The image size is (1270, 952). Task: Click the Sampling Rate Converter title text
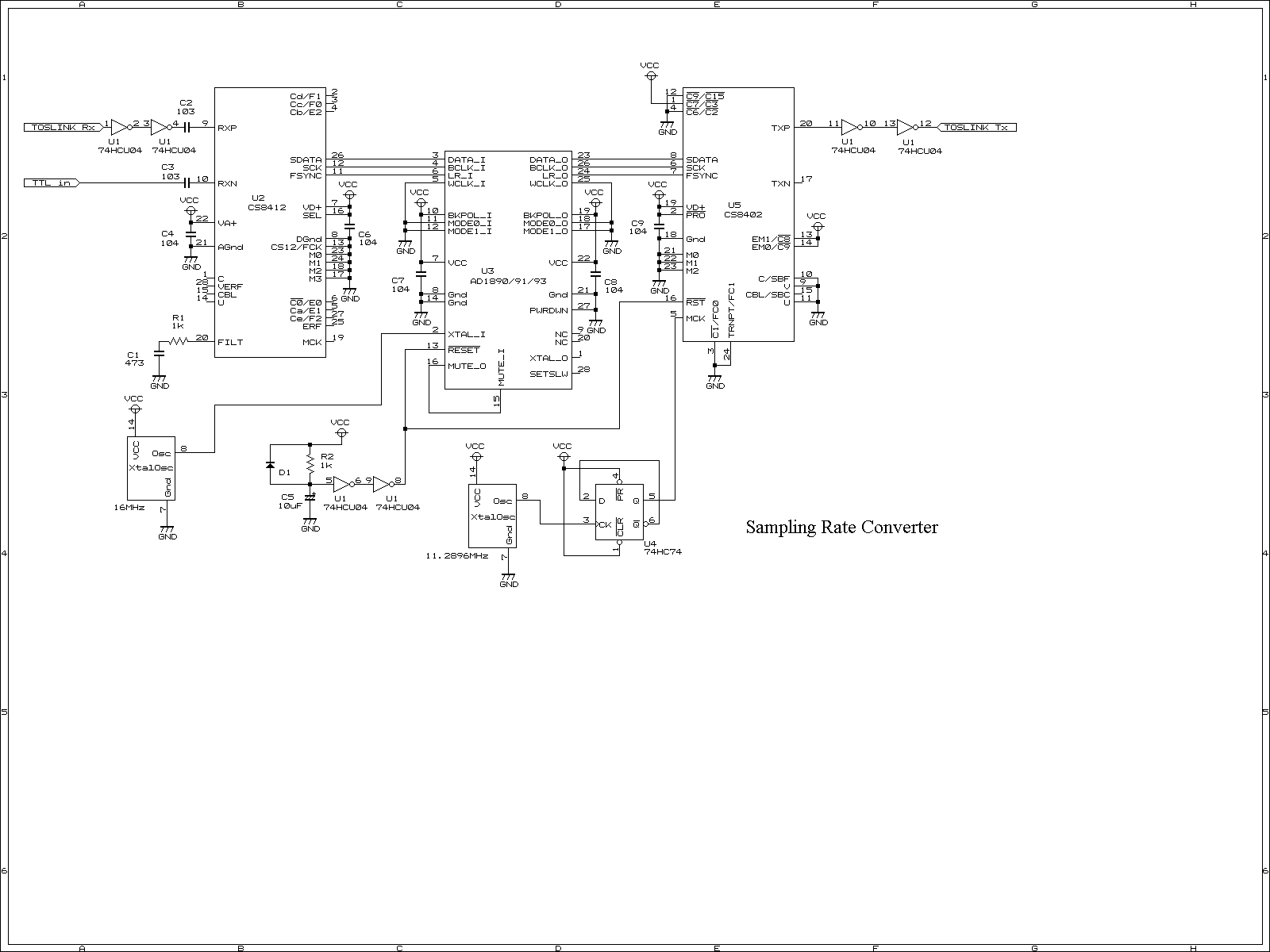pos(841,528)
